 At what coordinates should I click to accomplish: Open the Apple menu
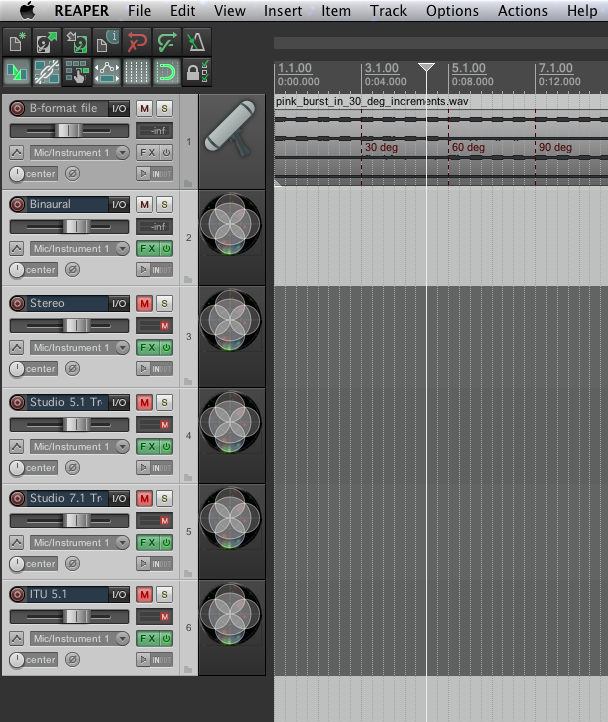[28, 10]
